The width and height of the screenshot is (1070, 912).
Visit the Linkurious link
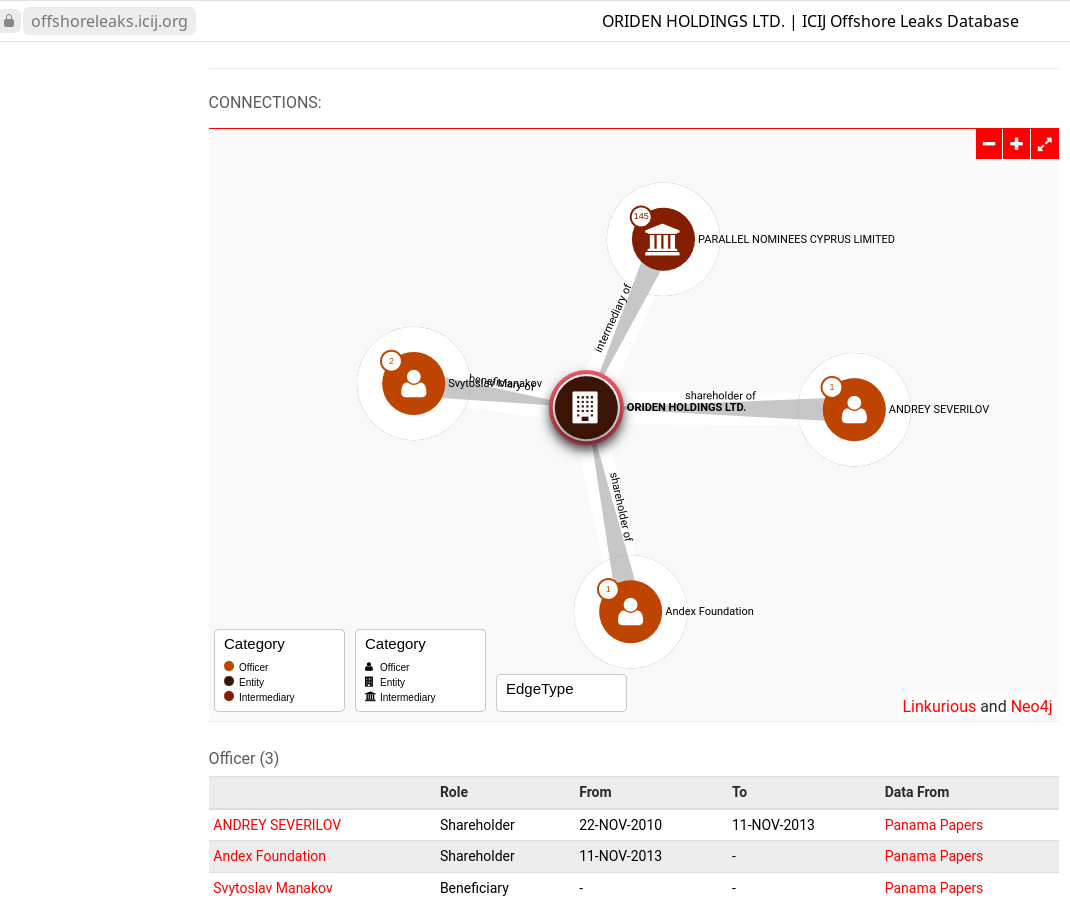938,706
